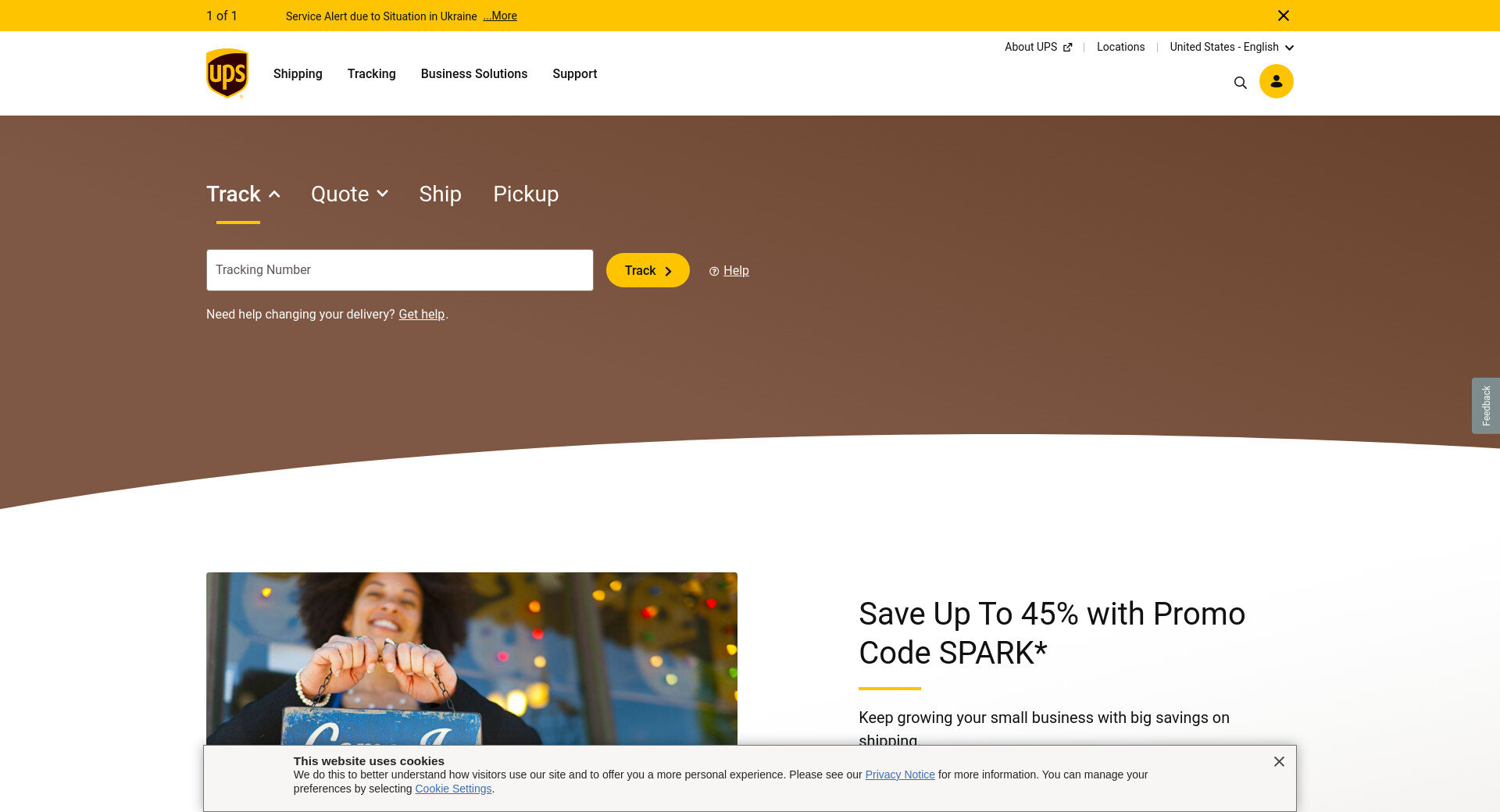Viewport: 1500px width, 812px height.
Task: Close the cookie notice popup
Action: [x=1279, y=761]
